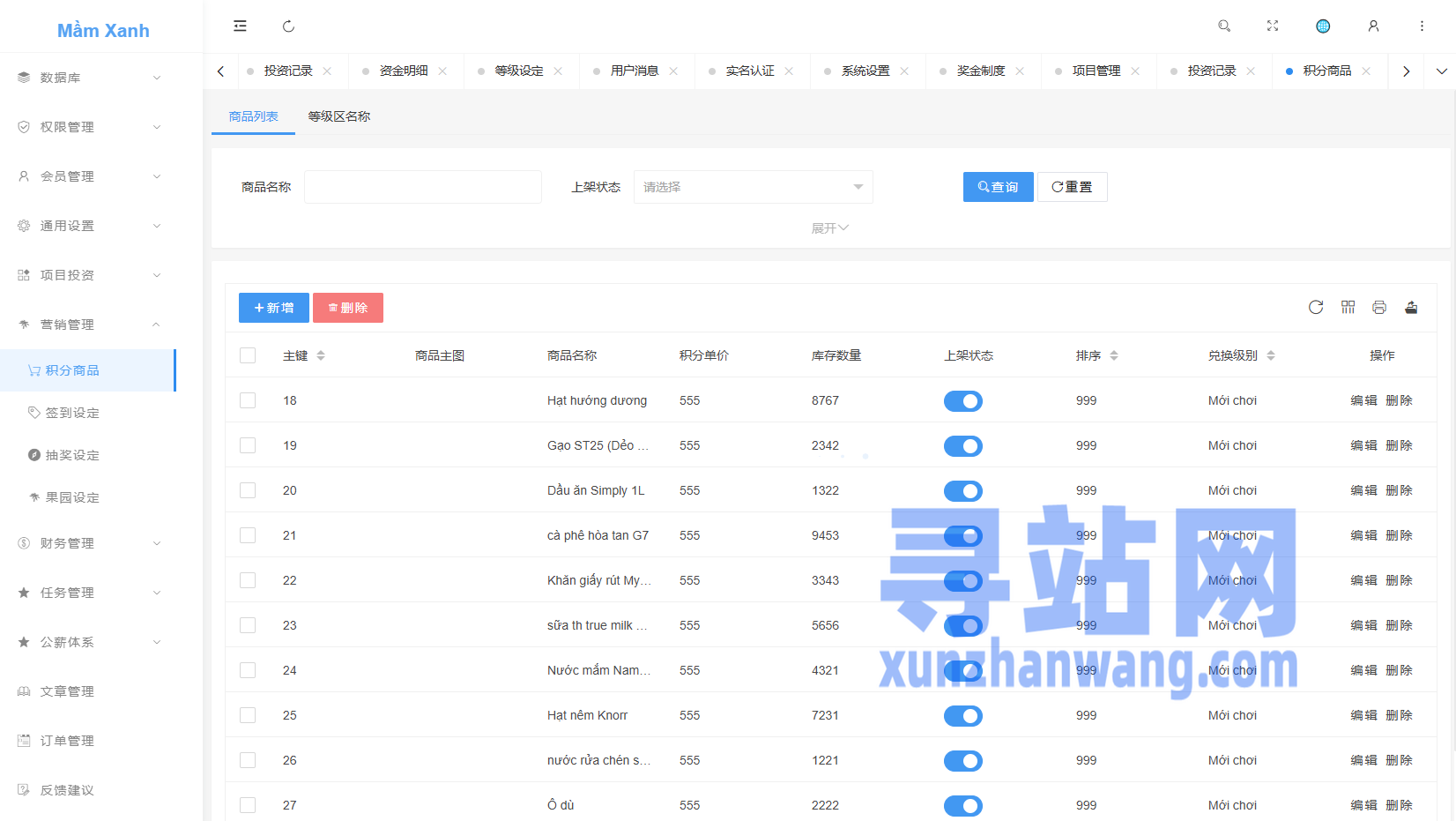Open the tab list dropdown chevron
This screenshot has width=1456, height=821.
1442,71
